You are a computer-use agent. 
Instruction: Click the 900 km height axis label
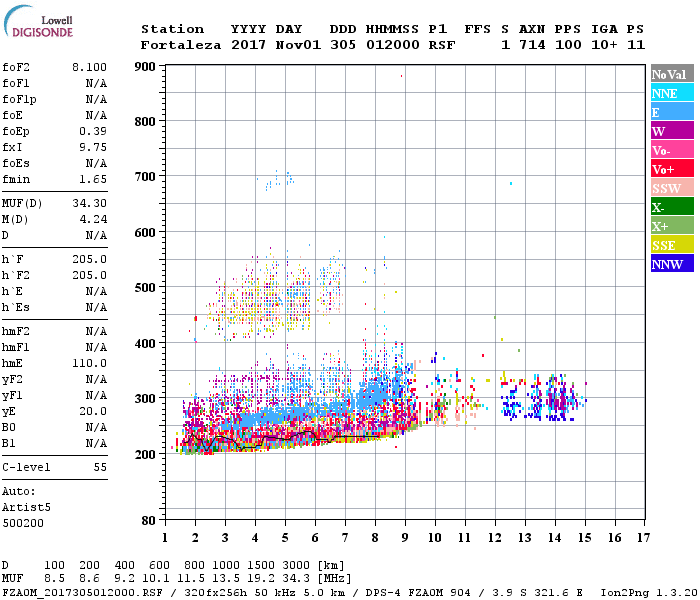coord(145,67)
